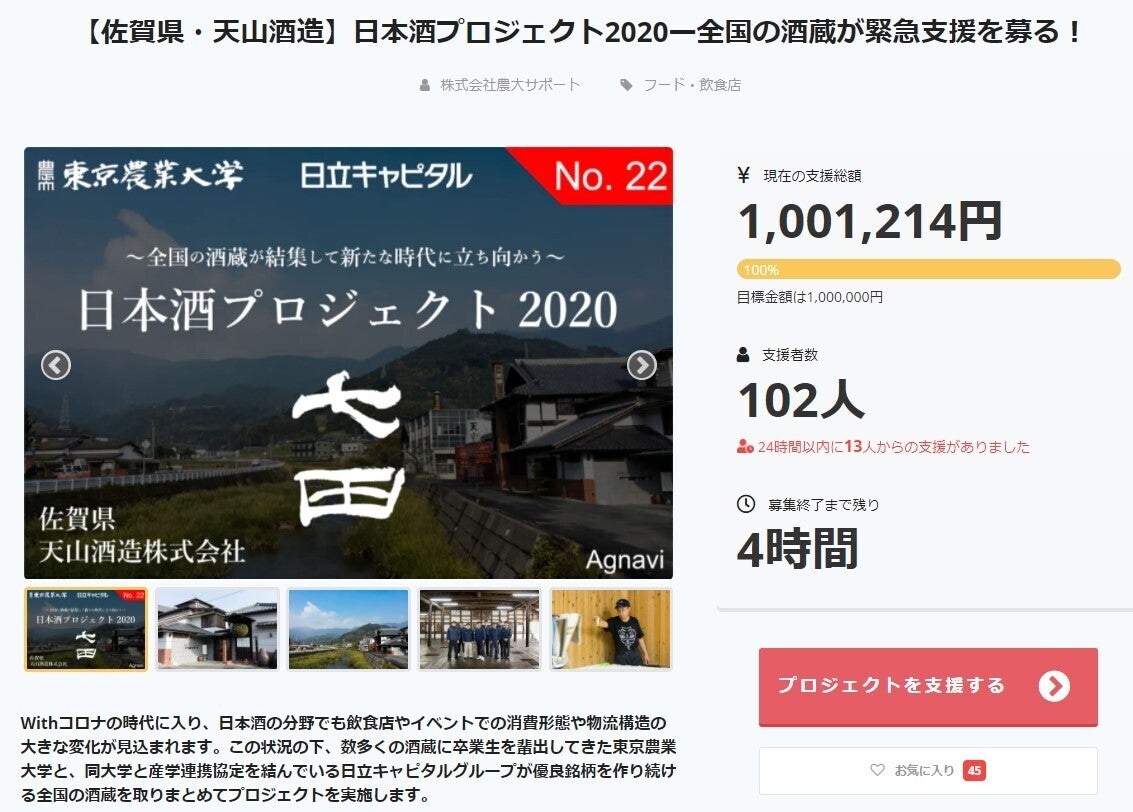Click the 100% funding progress bar
This screenshot has height=812, width=1133.
pos(928,269)
